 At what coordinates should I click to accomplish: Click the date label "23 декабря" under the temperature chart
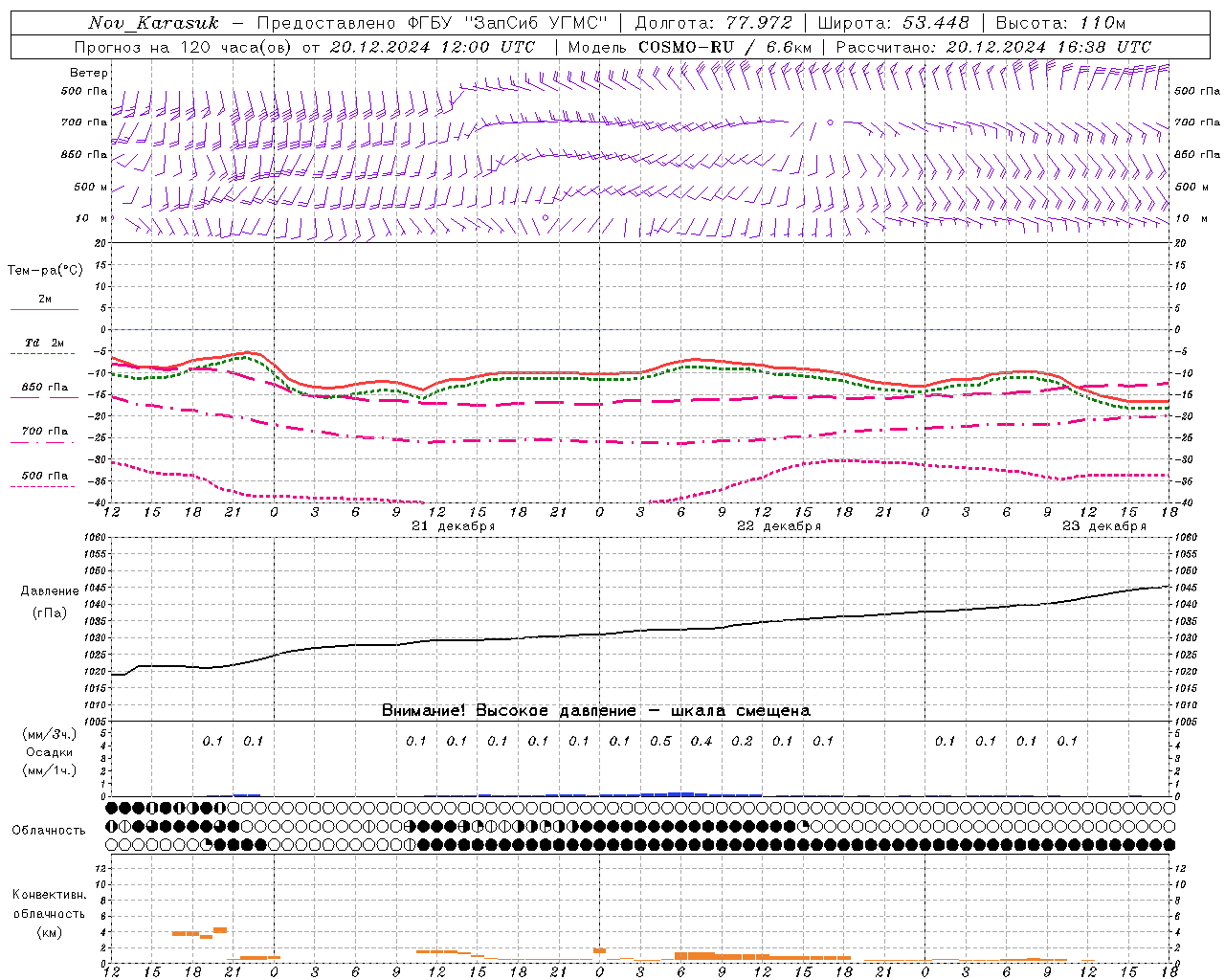[1104, 526]
